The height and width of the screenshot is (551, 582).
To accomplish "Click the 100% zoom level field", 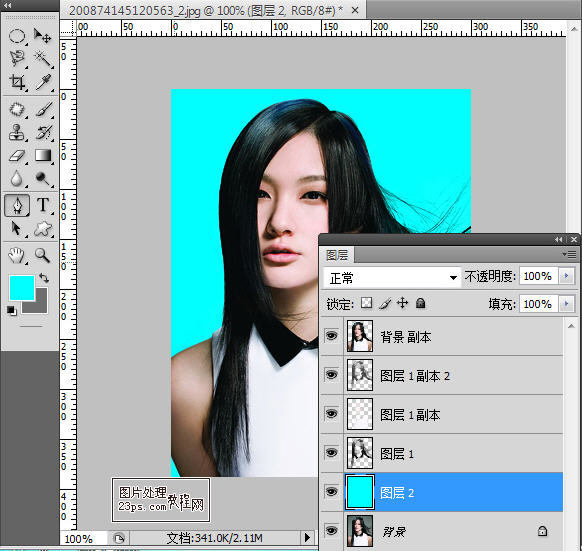I will click(83, 538).
